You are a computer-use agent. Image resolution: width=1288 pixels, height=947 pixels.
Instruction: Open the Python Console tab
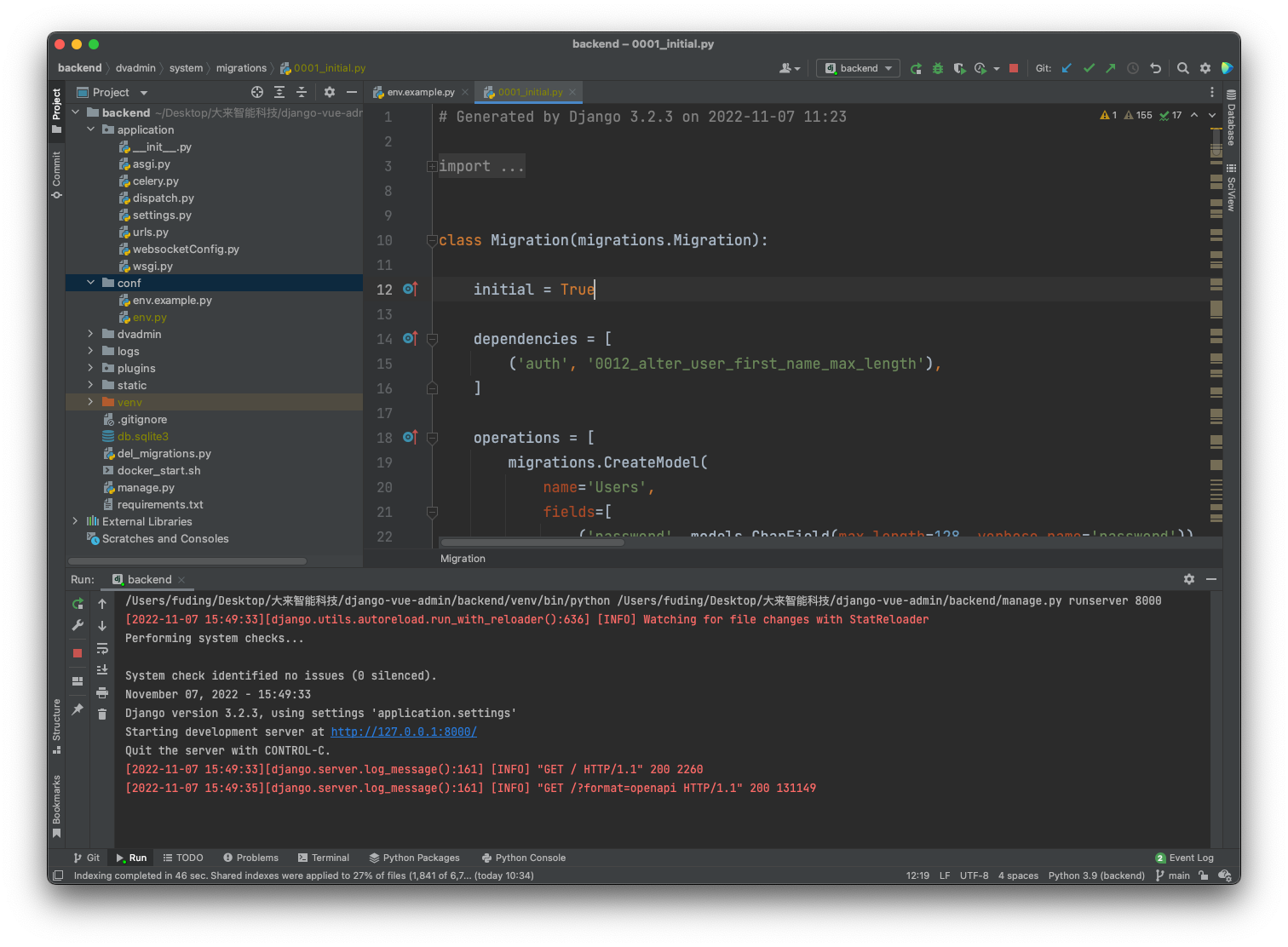(x=523, y=858)
